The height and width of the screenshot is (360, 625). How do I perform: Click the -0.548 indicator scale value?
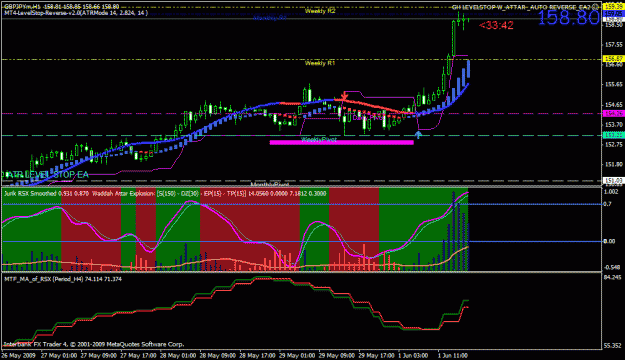[x=612, y=267]
